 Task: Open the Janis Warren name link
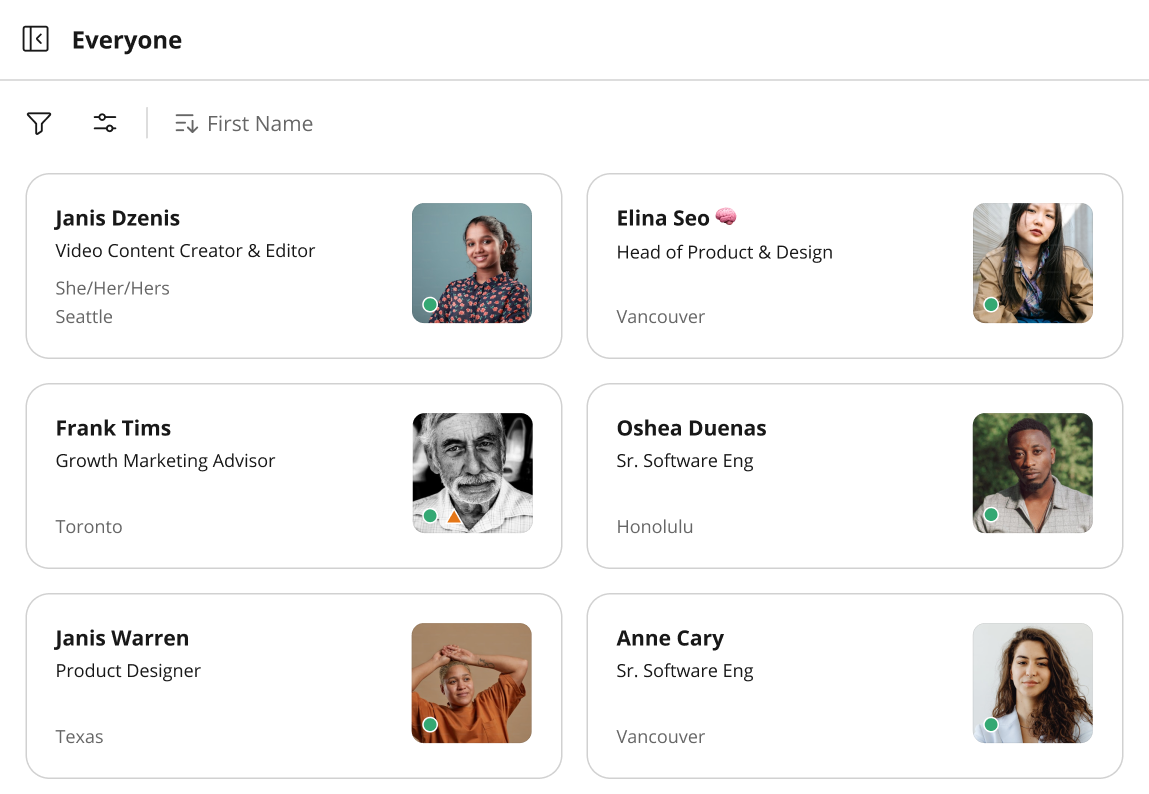pyautogui.click(x=122, y=638)
